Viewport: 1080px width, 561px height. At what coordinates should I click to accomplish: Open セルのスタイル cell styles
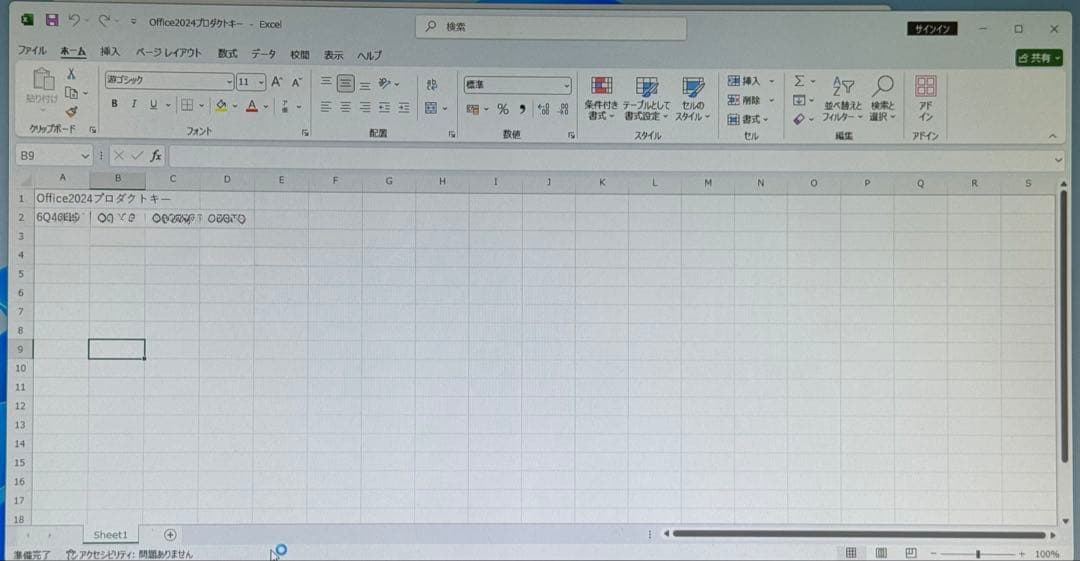point(692,99)
